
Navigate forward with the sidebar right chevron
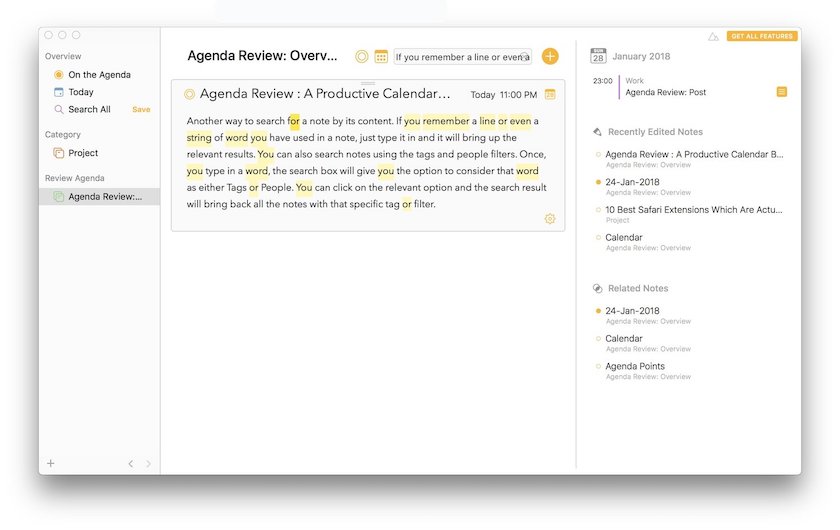pos(148,464)
